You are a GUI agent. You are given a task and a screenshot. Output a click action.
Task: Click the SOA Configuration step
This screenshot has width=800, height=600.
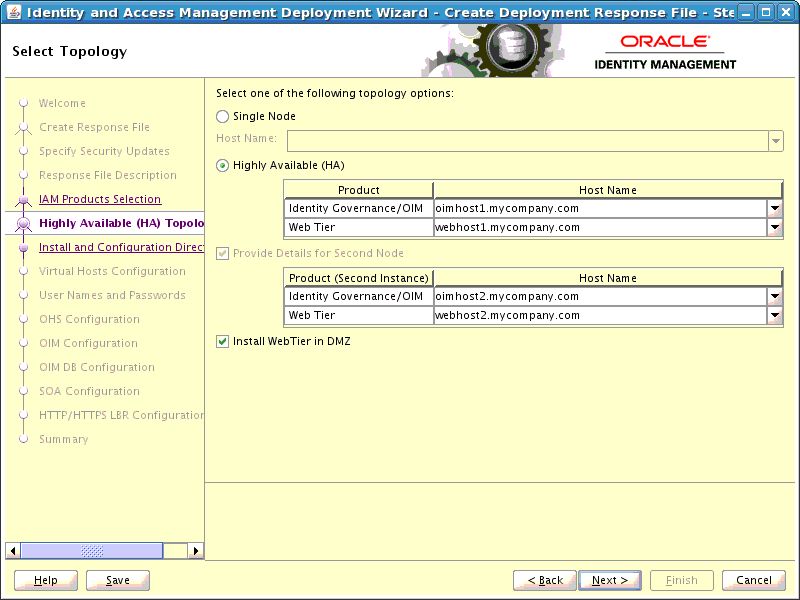pyautogui.click(x=89, y=391)
